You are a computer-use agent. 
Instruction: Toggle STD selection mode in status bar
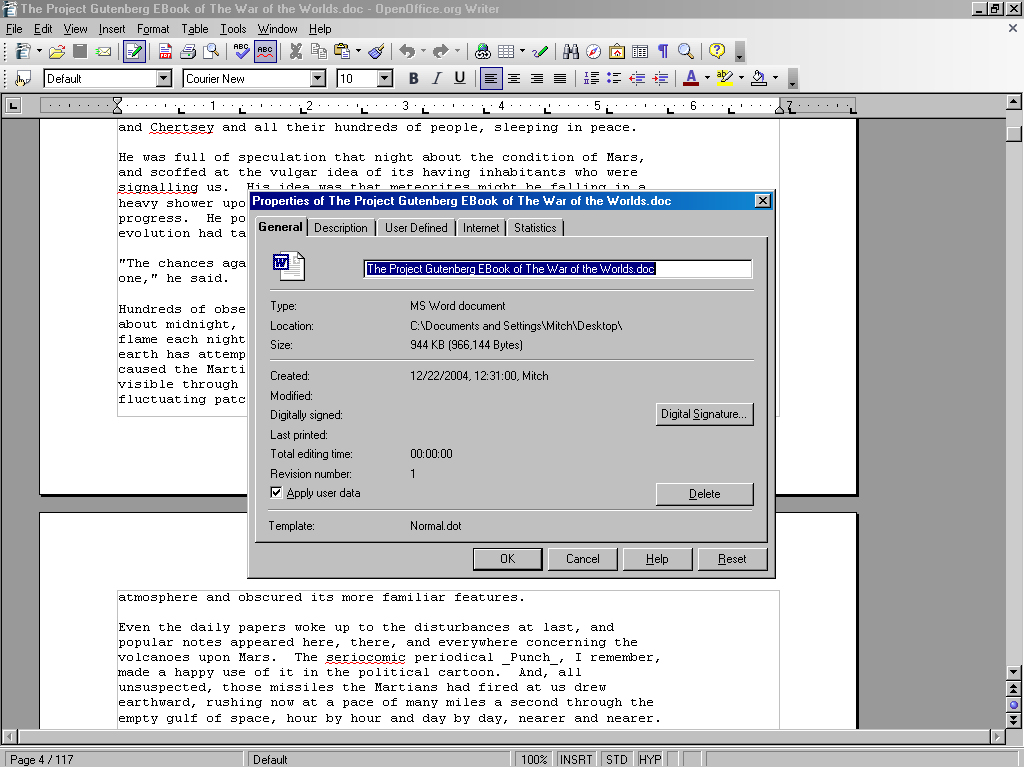pyautogui.click(x=617, y=759)
